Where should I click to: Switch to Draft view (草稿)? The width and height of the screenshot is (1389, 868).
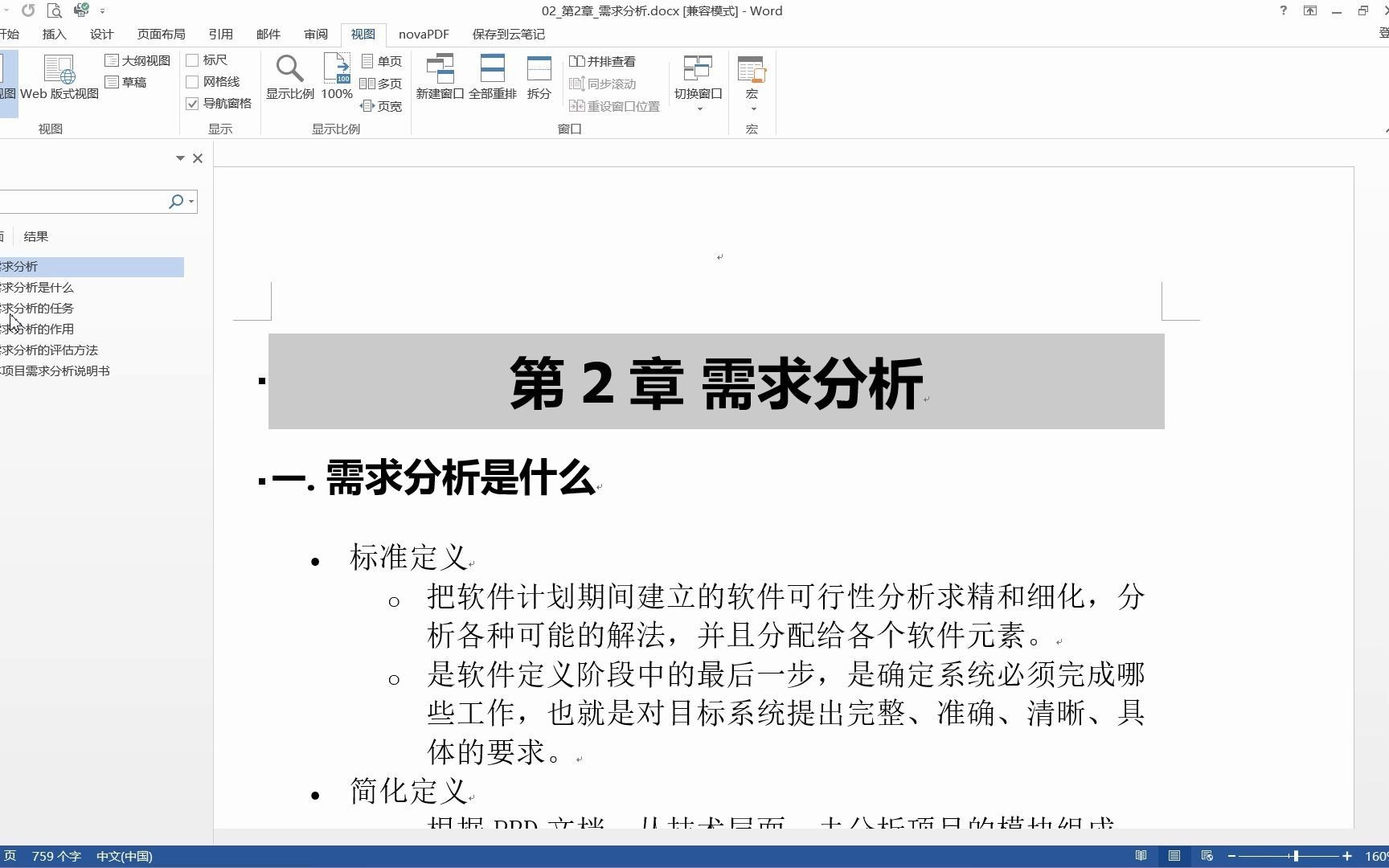coord(125,82)
